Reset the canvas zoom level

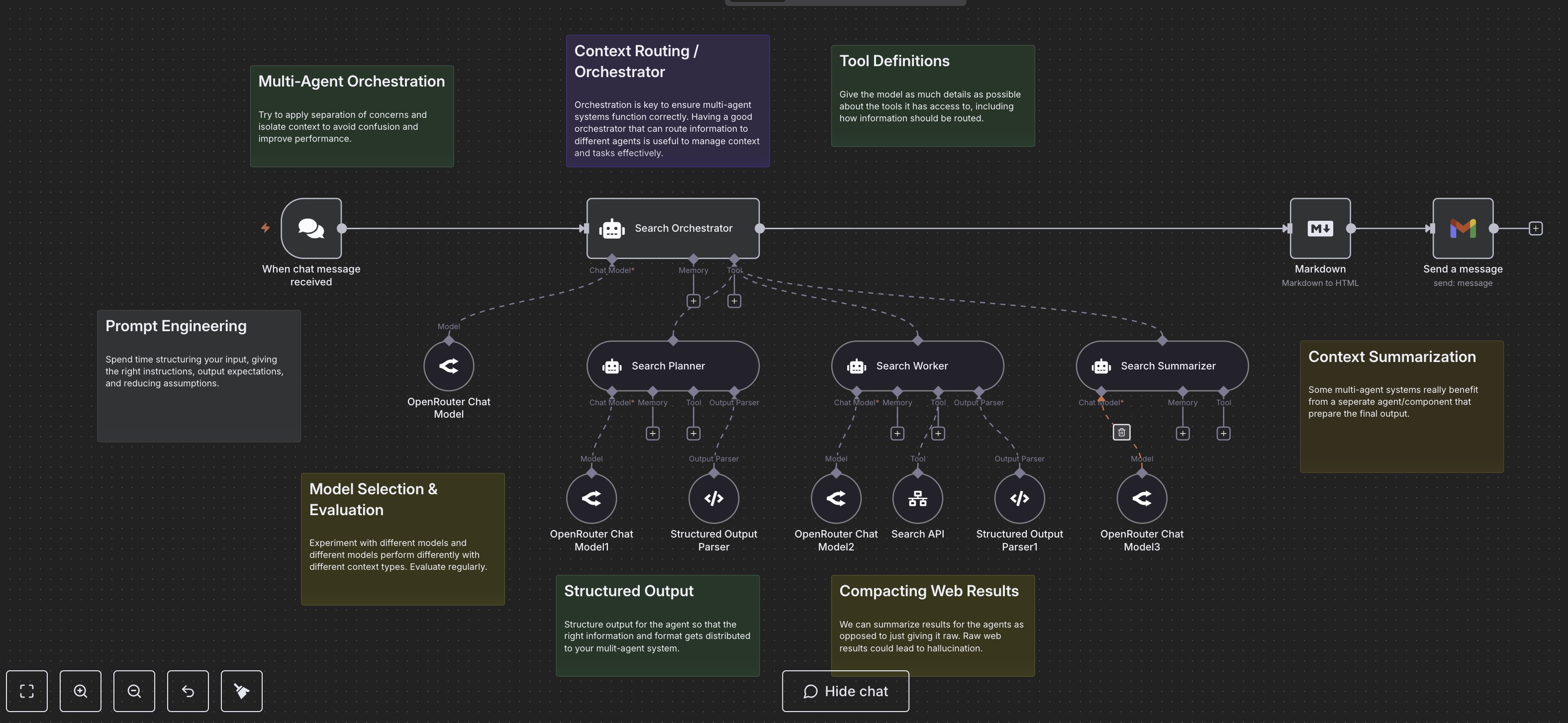tap(188, 691)
